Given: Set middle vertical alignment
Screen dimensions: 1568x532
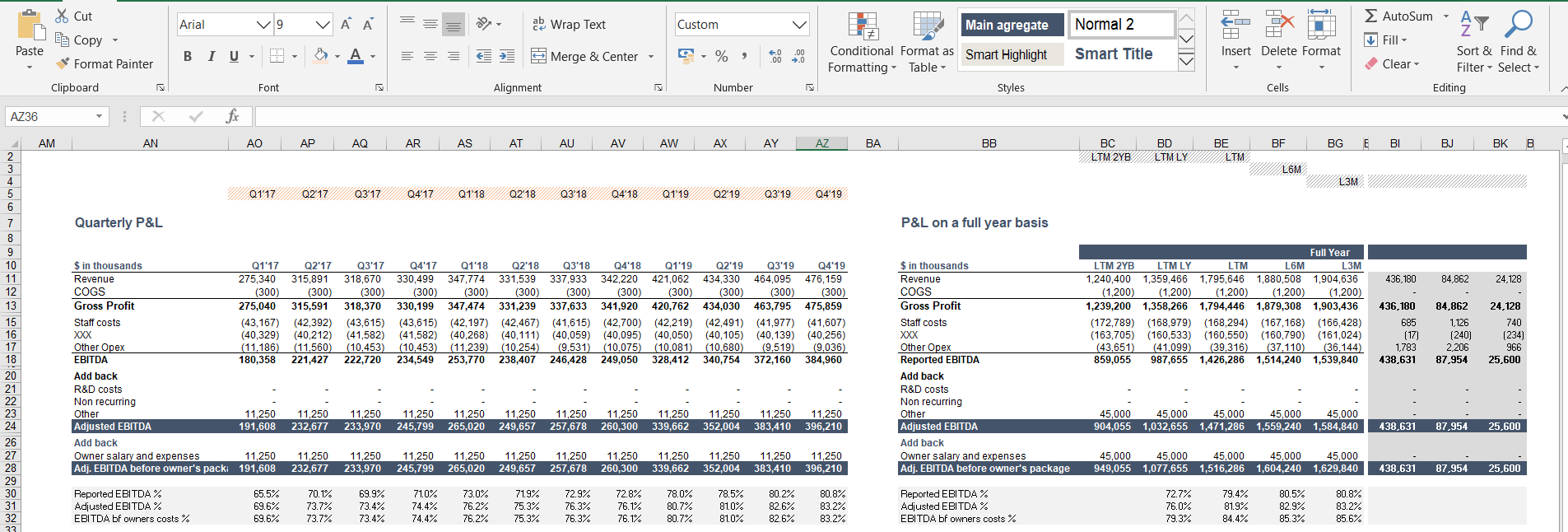Looking at the screenshot, I should coord(430,24).
